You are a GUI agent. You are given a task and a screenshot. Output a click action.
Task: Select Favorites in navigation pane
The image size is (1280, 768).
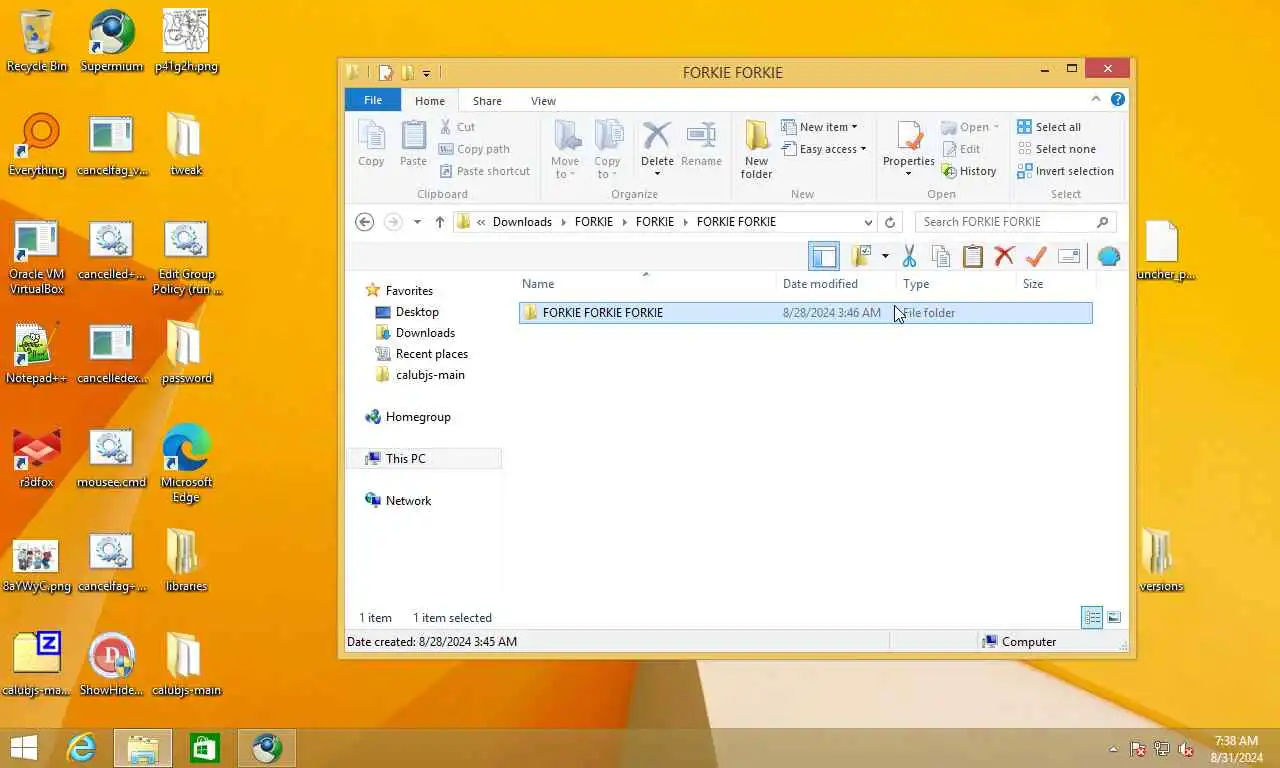[x=399, y=290]
